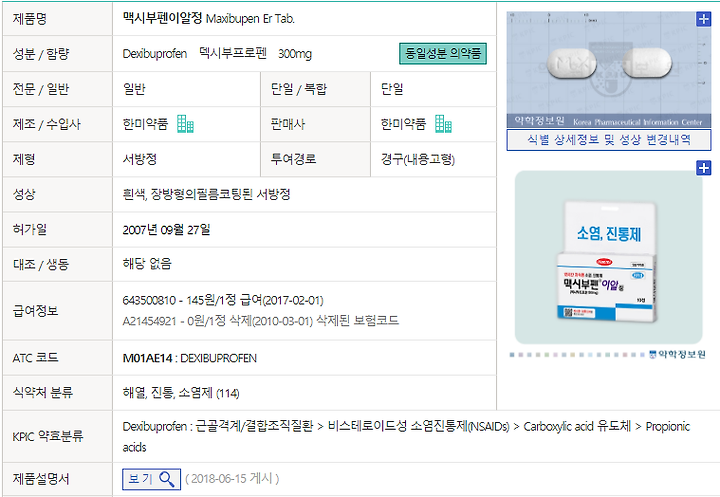Click the ATC 코드 row label
The width and height of the screenshot is (720, 497).
[36, 358]
